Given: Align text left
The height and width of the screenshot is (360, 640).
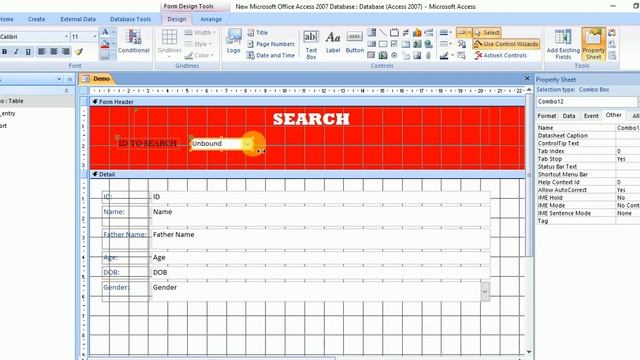Looking at the screenshot, I should 42,51.
